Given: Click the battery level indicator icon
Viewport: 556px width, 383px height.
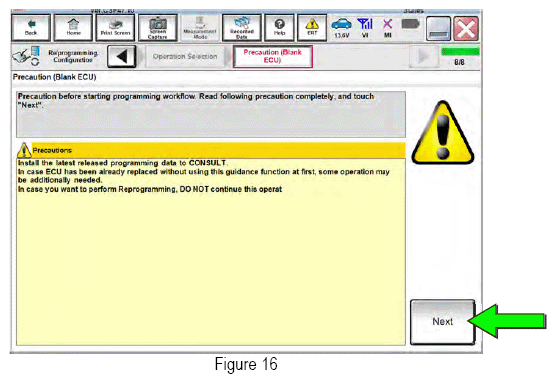Looking at the screenshot, I should point(411,24).
